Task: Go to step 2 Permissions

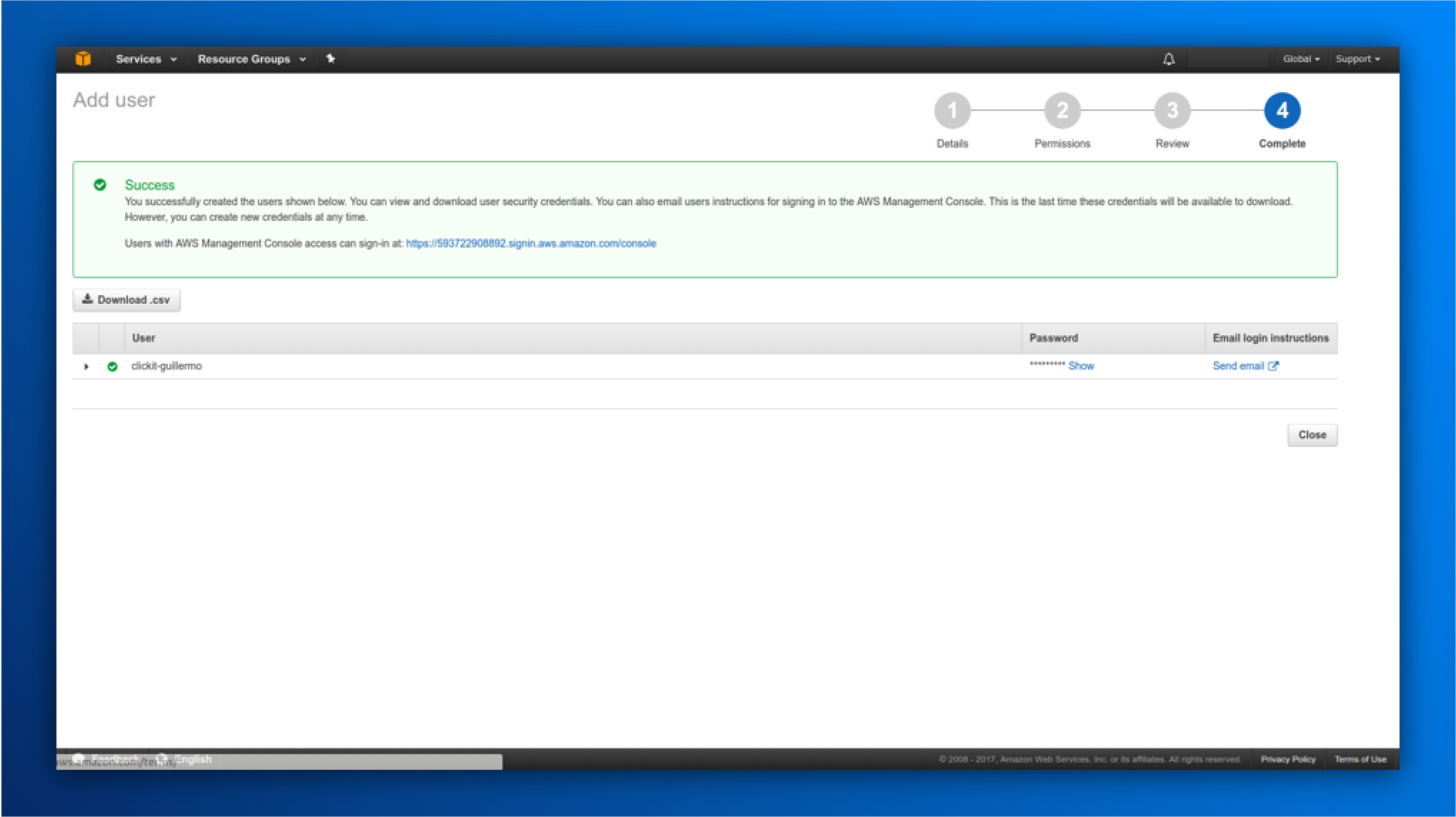Action: [x=1062, y=111]
